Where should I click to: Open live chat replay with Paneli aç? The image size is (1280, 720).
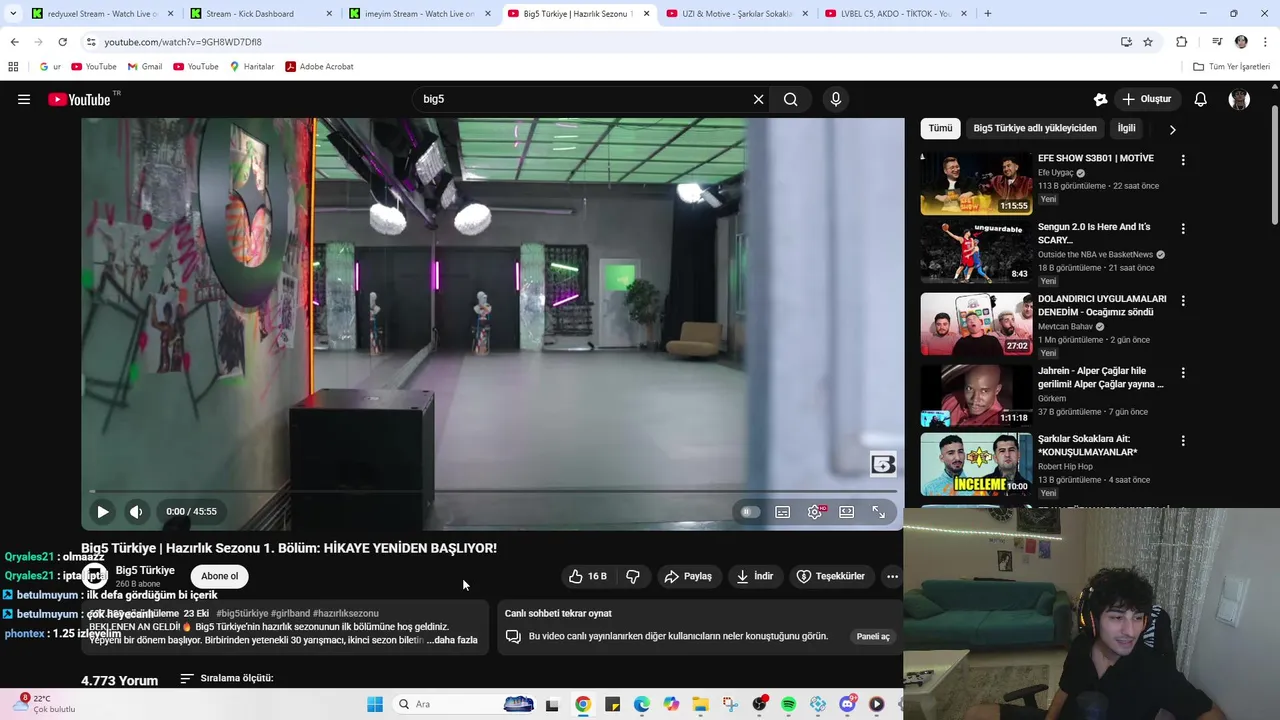pos(873,636)
